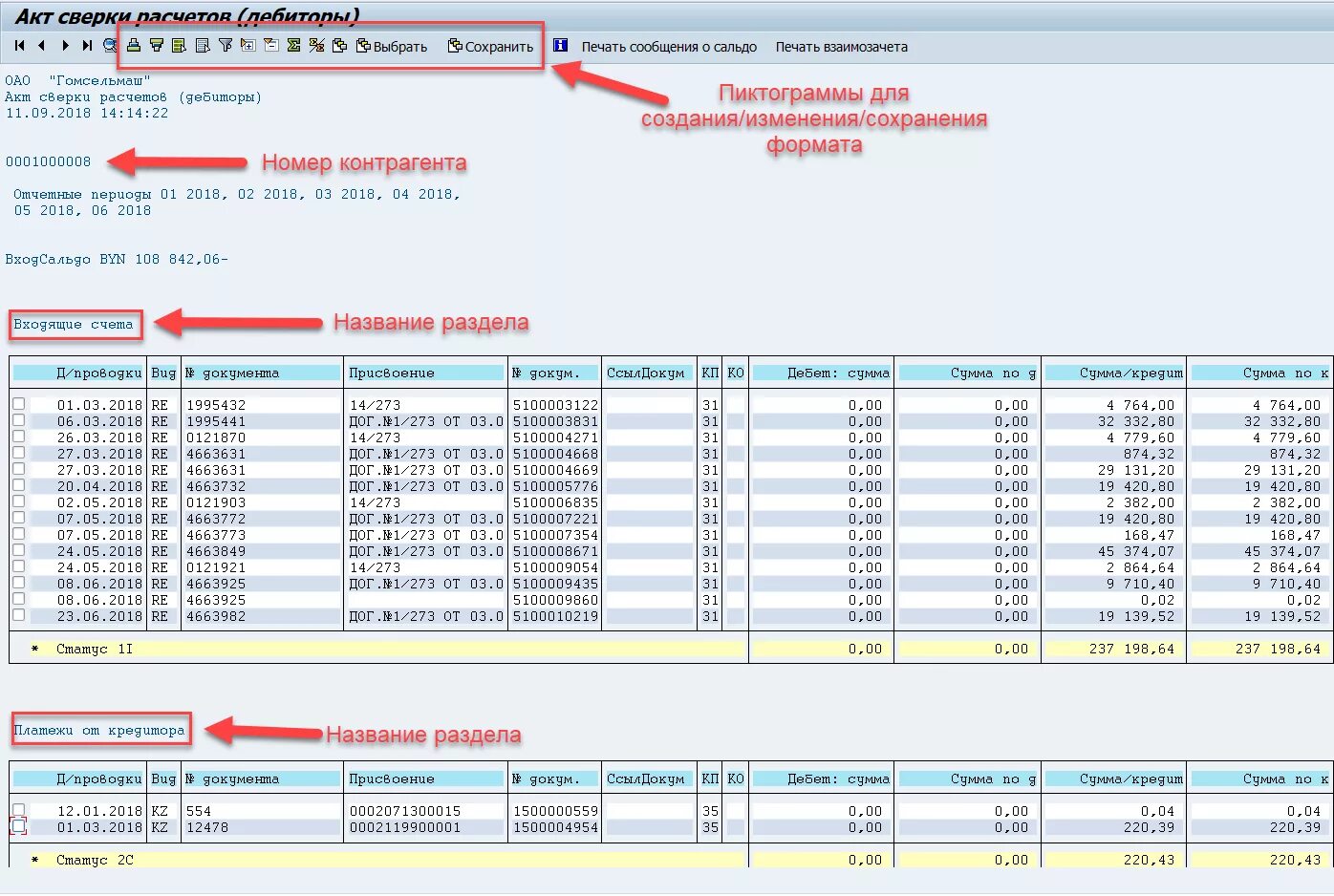The width and height of the screenshot is (1334, 896).
Task: Click the subtotals icon next to sigma
Action: click(x=316, y=45)
